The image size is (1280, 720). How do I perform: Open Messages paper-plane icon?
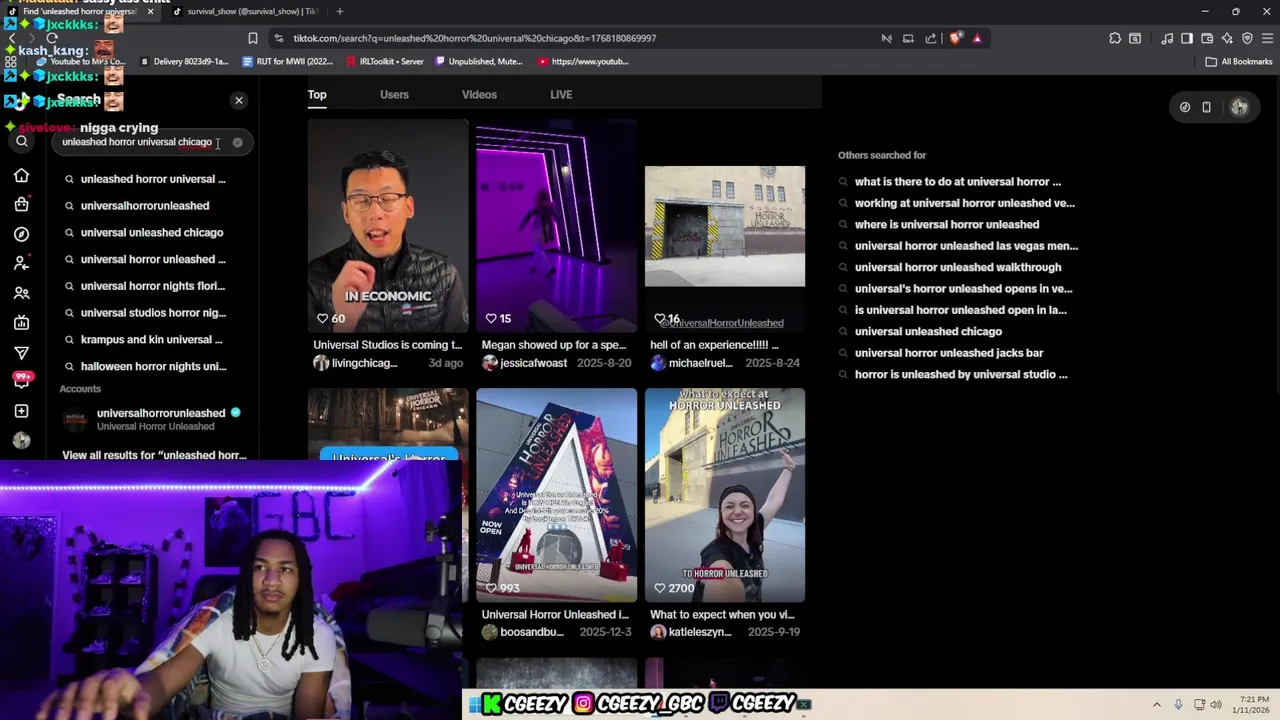(21, 353)
